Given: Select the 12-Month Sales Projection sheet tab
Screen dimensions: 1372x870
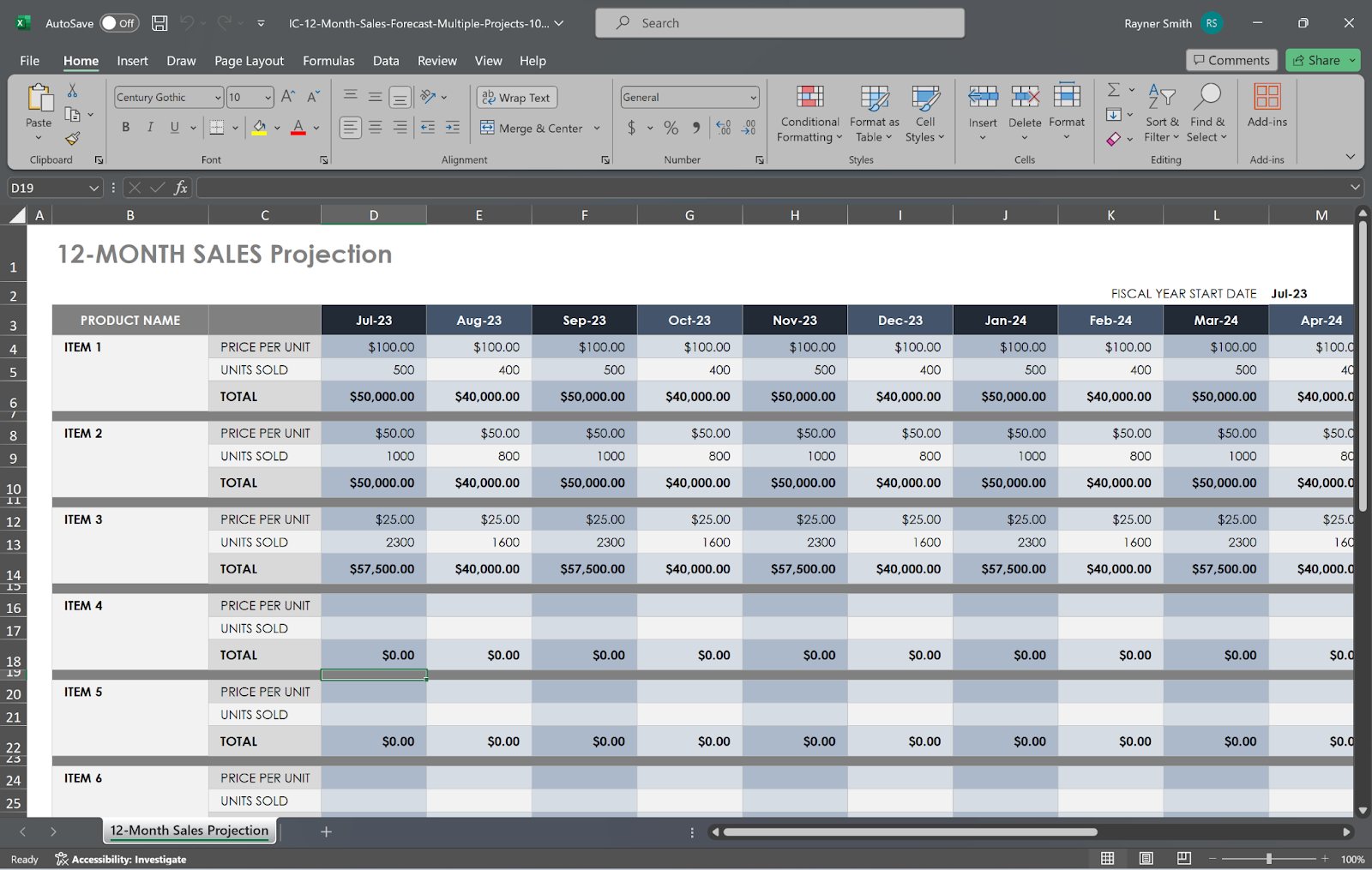Looking at the screenshot, I should pyautogui.click(x=190, y=831).
